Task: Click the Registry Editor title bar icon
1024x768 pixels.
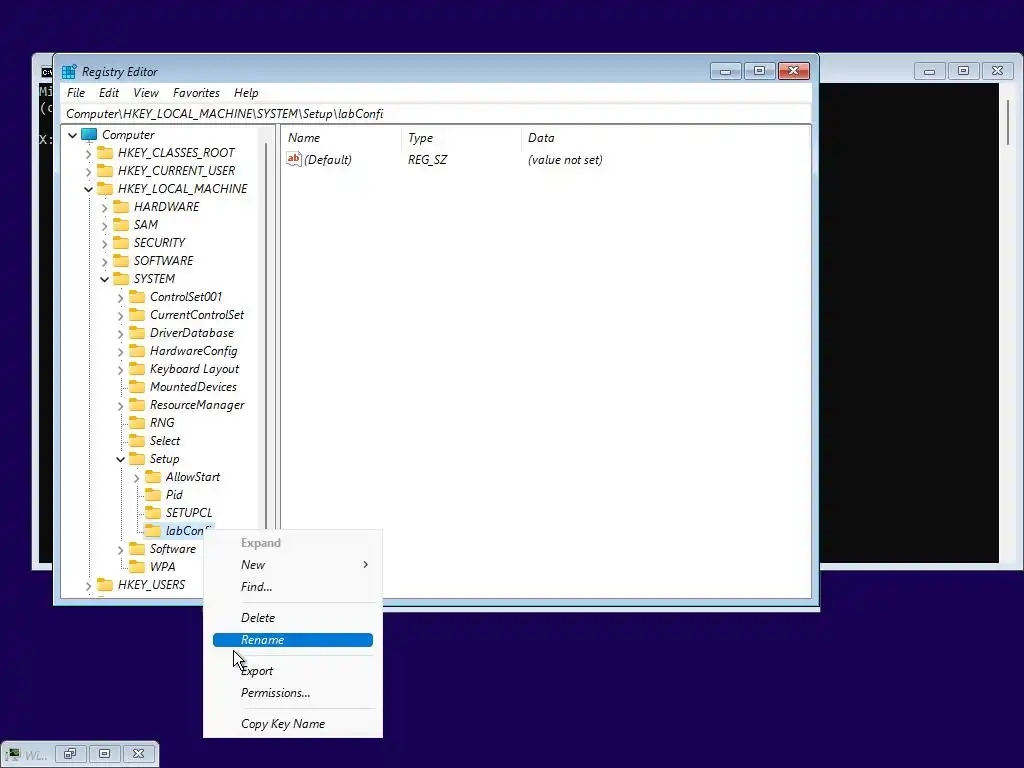Action: 69,72
